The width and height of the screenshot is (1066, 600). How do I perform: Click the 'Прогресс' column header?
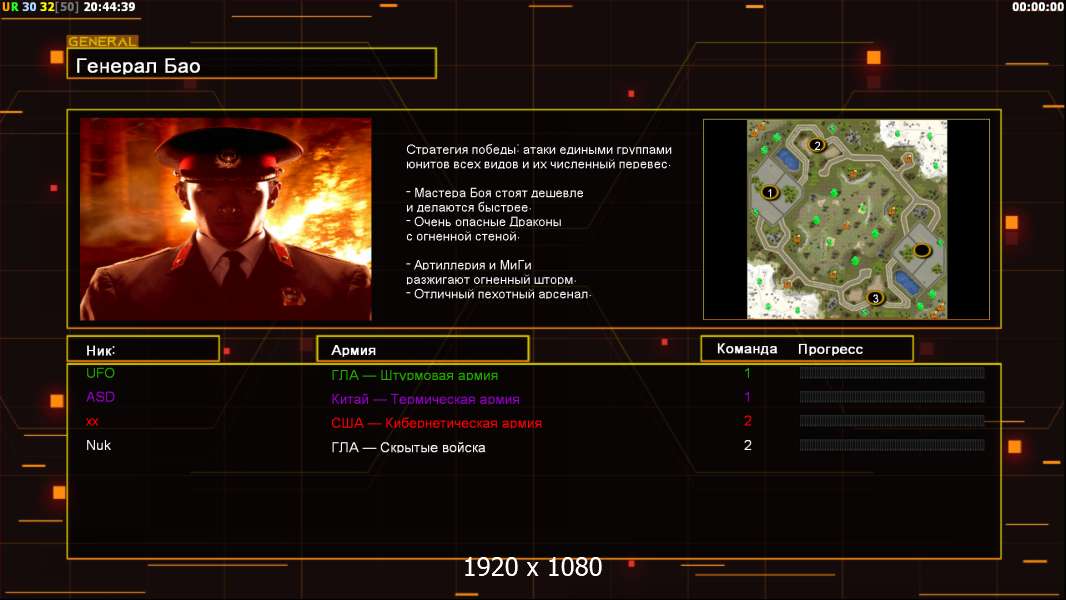coord(830,349)
